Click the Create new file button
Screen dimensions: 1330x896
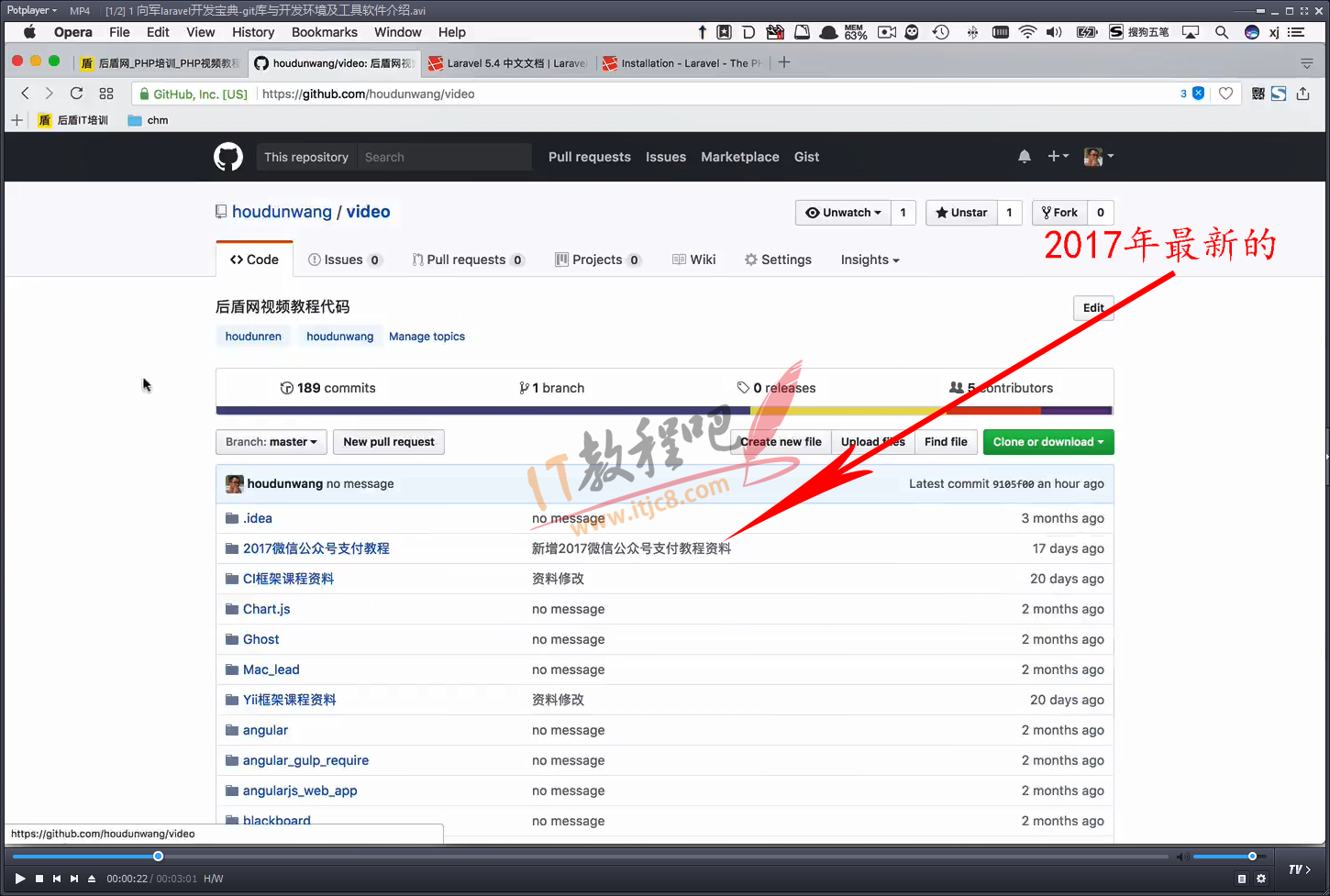781,442
